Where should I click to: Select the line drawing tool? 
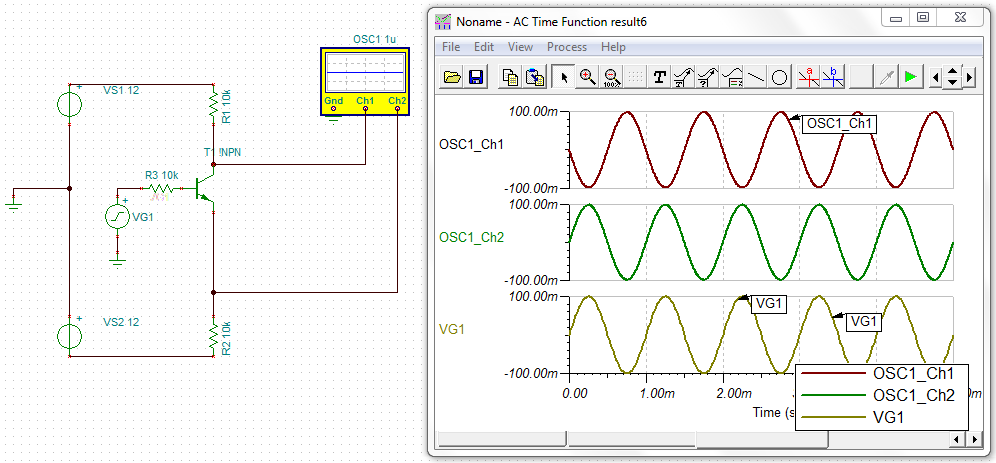(756, 77)
